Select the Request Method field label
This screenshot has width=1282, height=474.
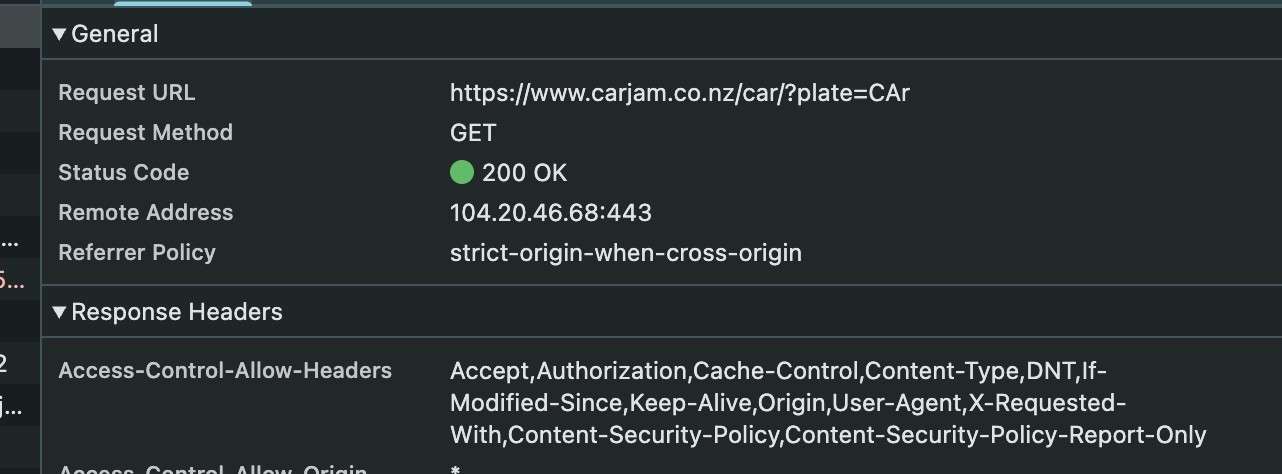click(x=145, y=133)
